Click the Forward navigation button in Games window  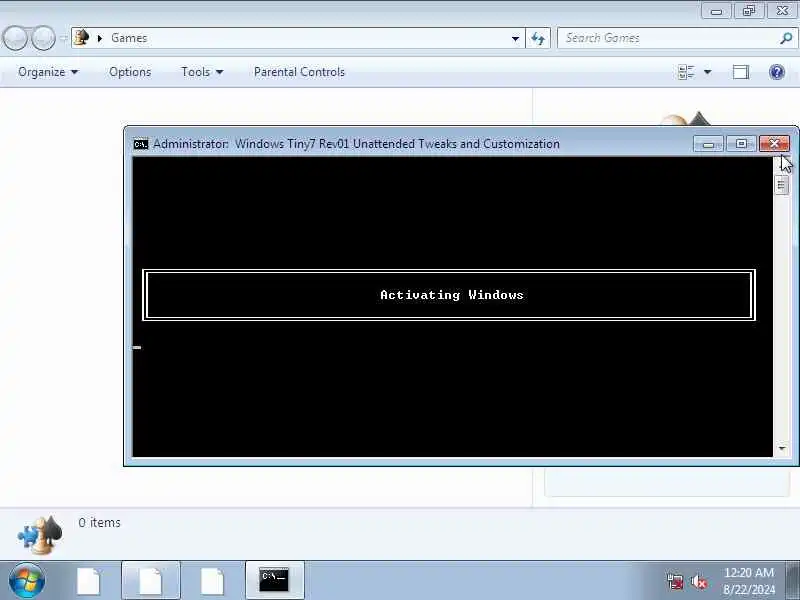(44, 38)
